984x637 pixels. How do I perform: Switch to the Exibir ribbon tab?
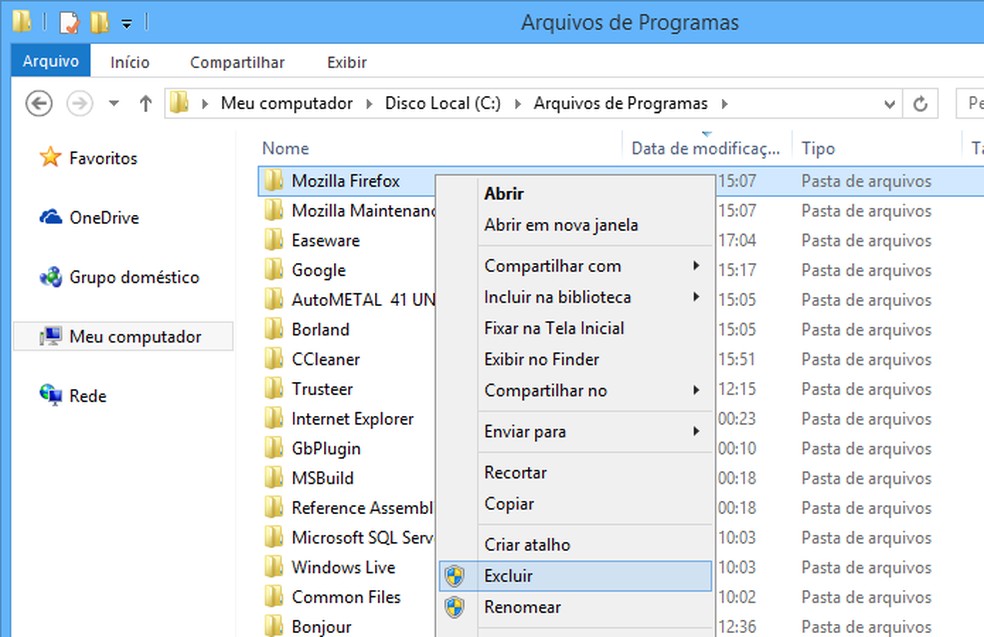[345, 62]
